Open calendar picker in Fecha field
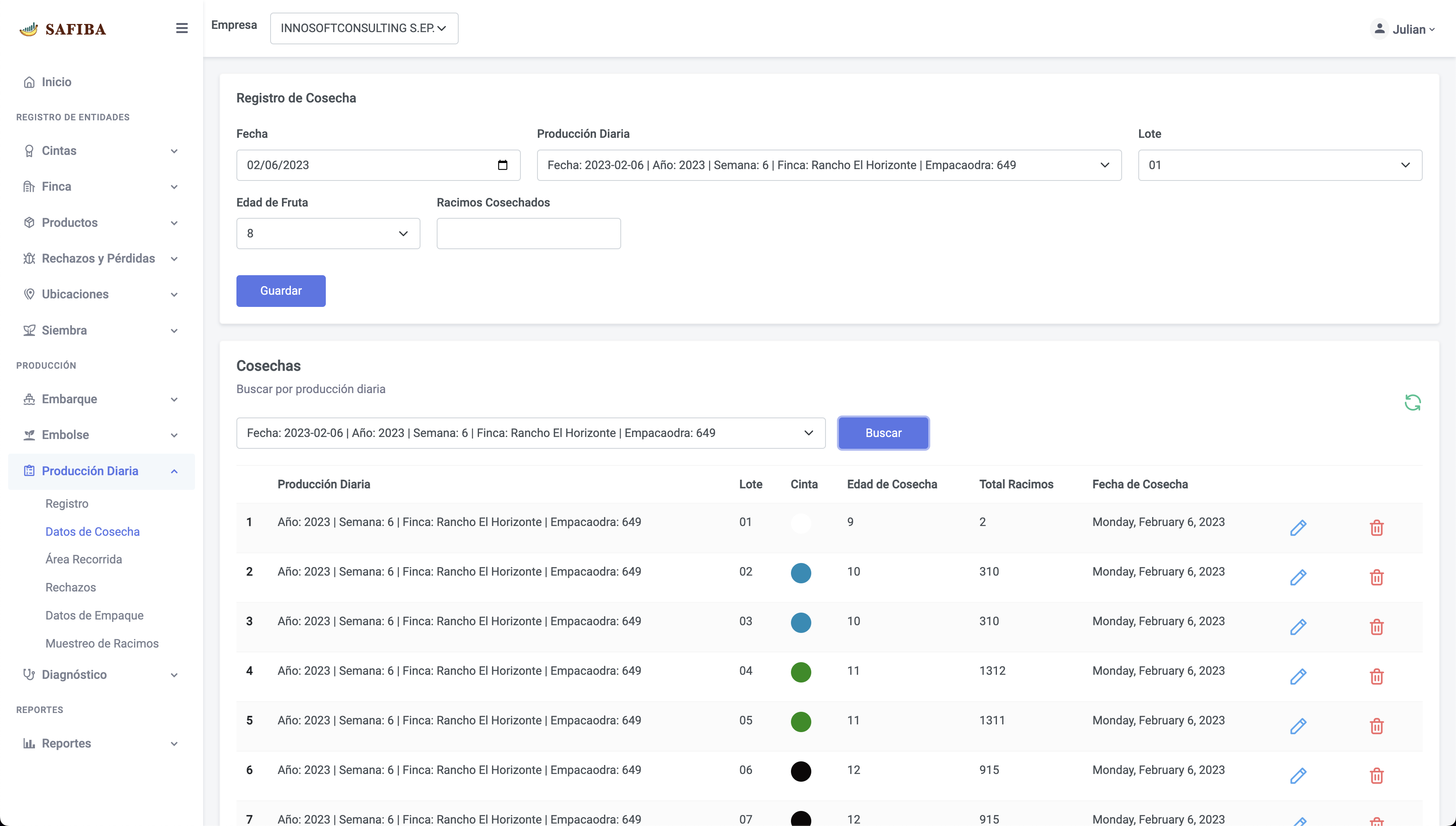 [503, 165]
